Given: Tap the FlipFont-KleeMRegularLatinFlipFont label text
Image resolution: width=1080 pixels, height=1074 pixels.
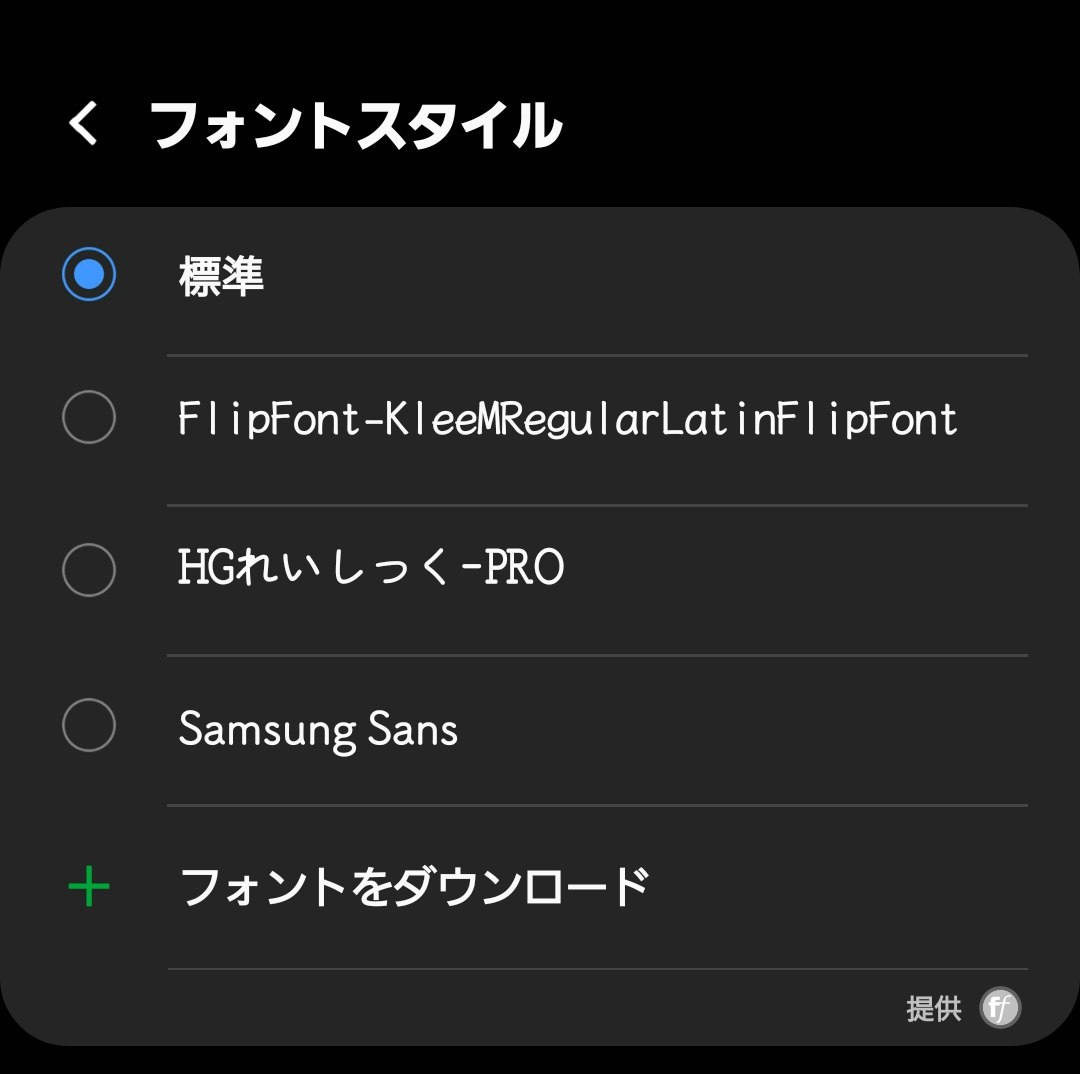Looking at the screenshot, I should 568,418.
